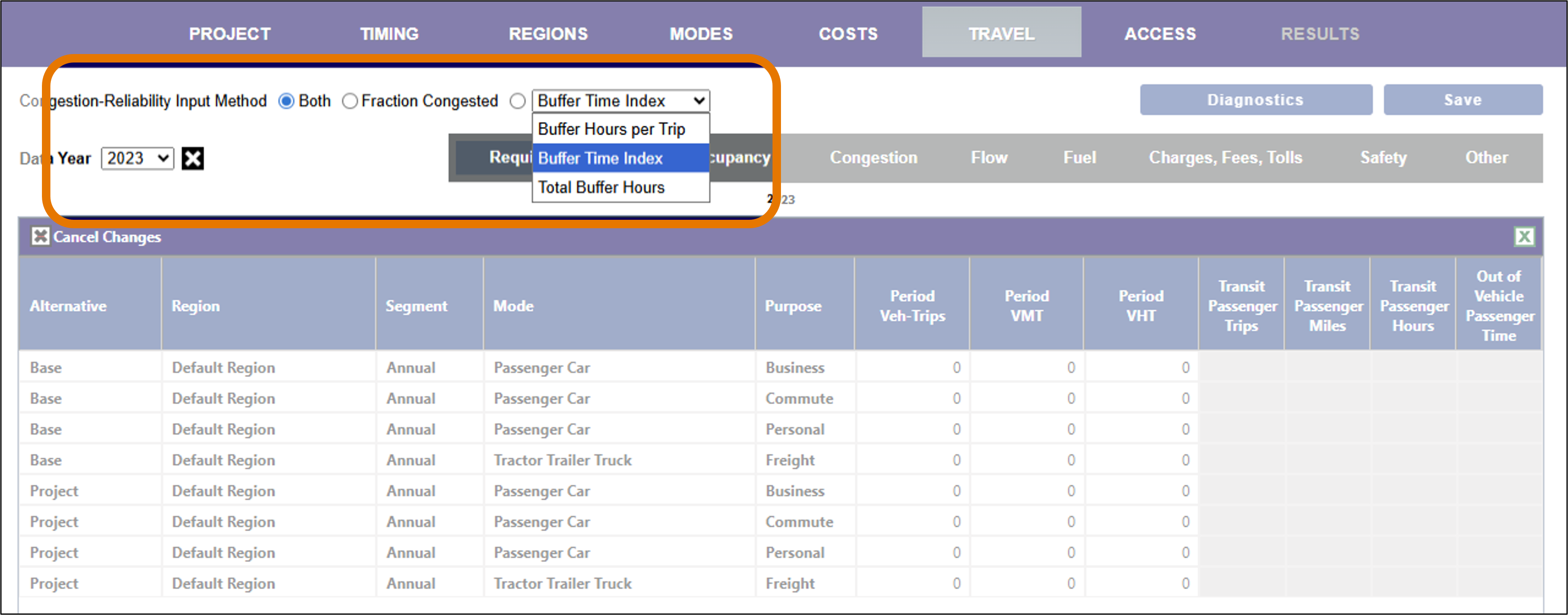Select radio button beside Buffer Time Index dropdown
Viewport: 1568px width, 615px height.
[x=517, y=101]
